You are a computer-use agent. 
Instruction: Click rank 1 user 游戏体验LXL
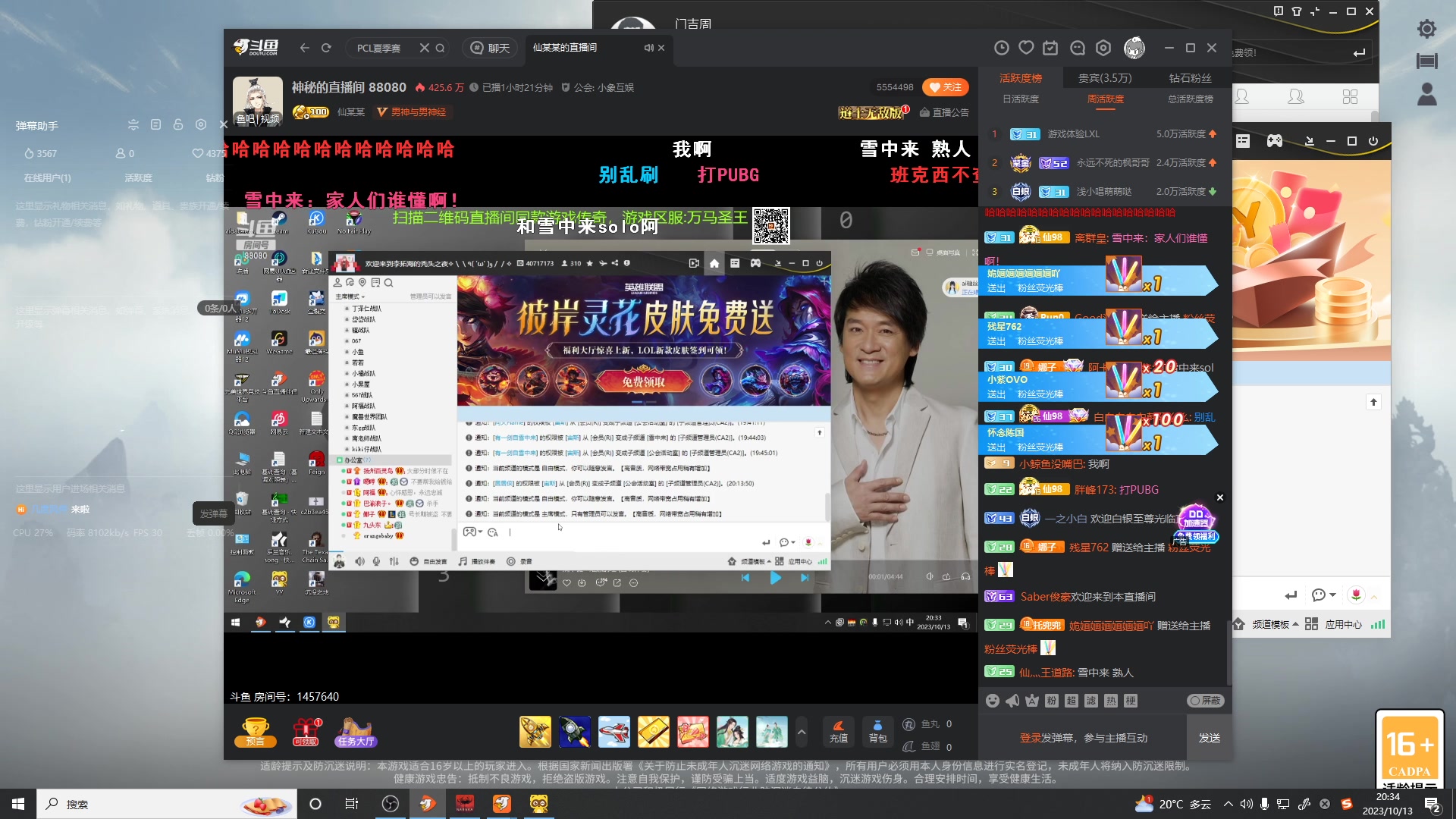pos(1073,134)
